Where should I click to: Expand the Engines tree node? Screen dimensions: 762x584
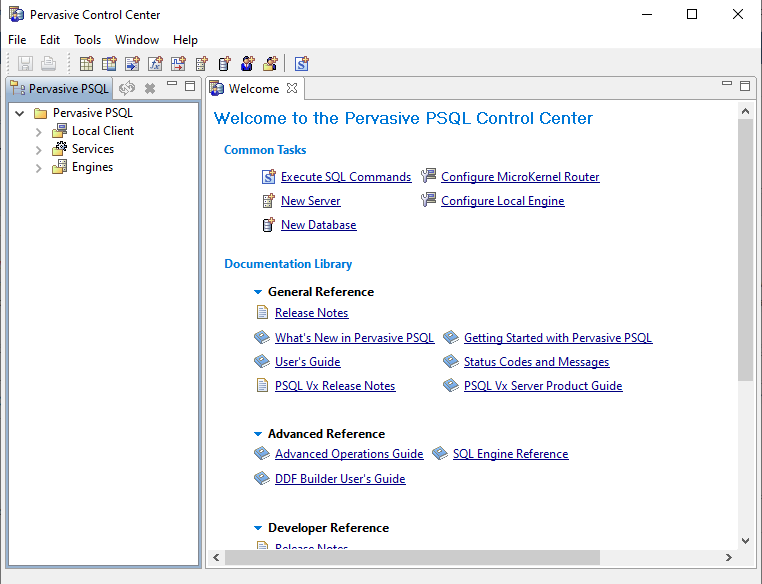[x=38, y=169]
